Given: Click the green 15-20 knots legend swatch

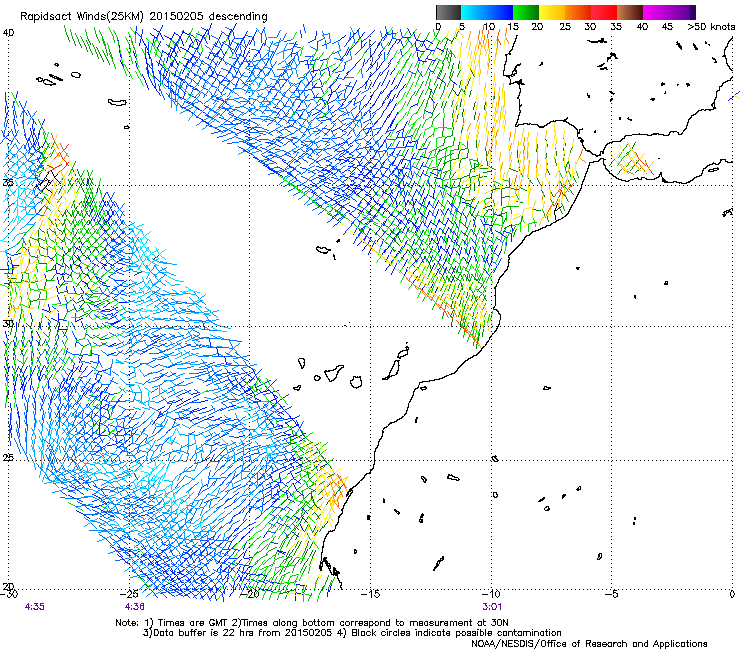Looking at the screenshot, I should click(526, 12).
